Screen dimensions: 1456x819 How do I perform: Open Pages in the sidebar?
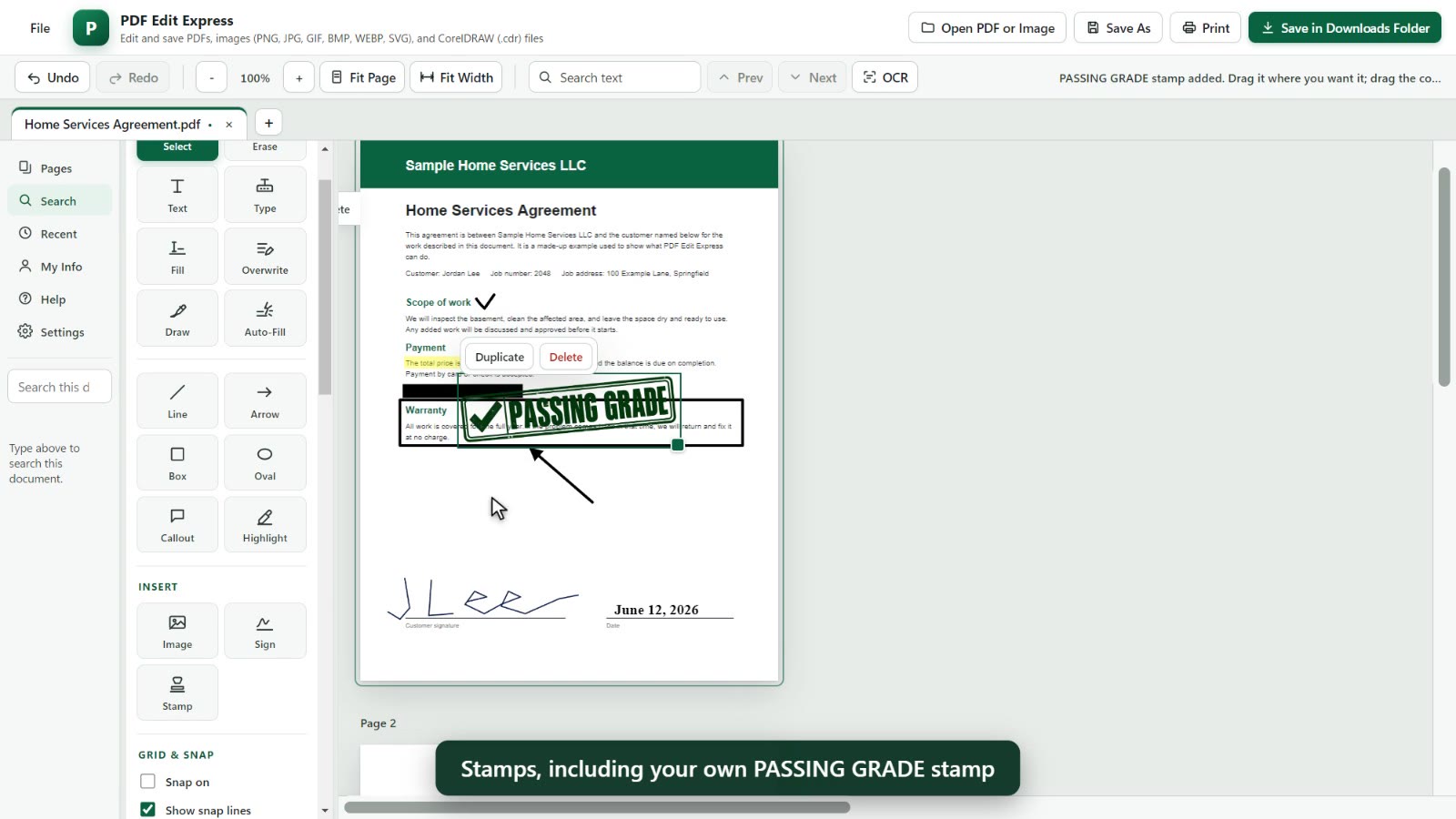tap(59, 168)
